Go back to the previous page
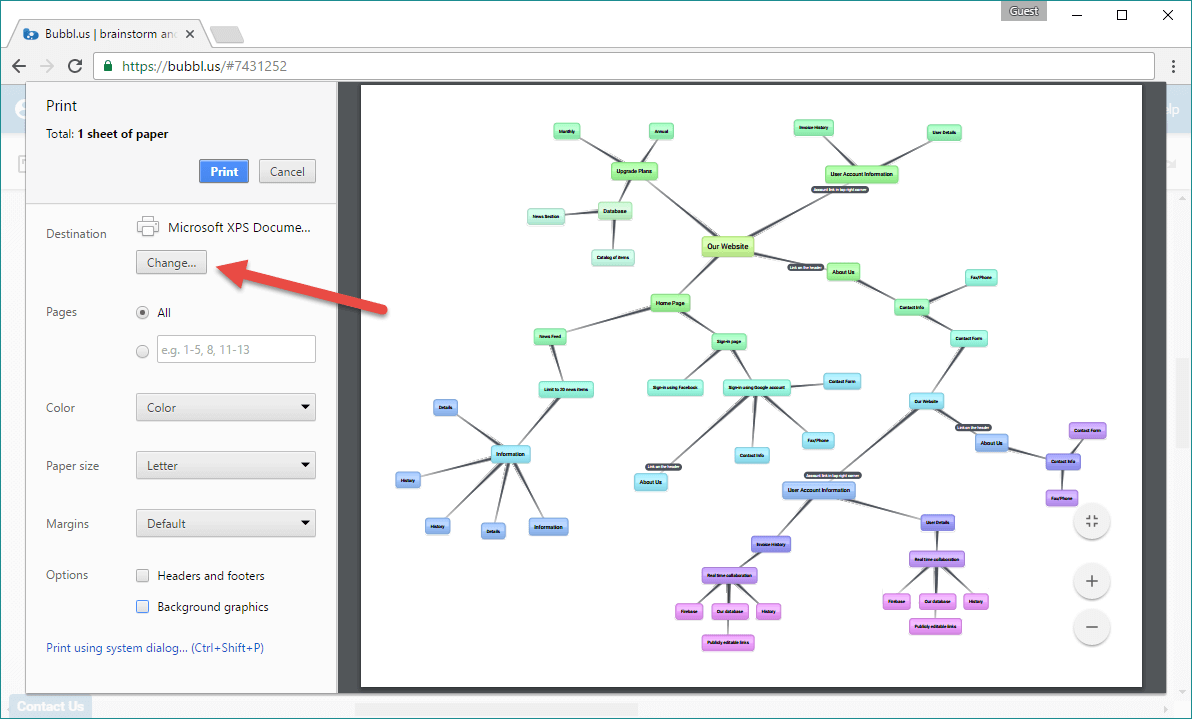 coord(19,66)
